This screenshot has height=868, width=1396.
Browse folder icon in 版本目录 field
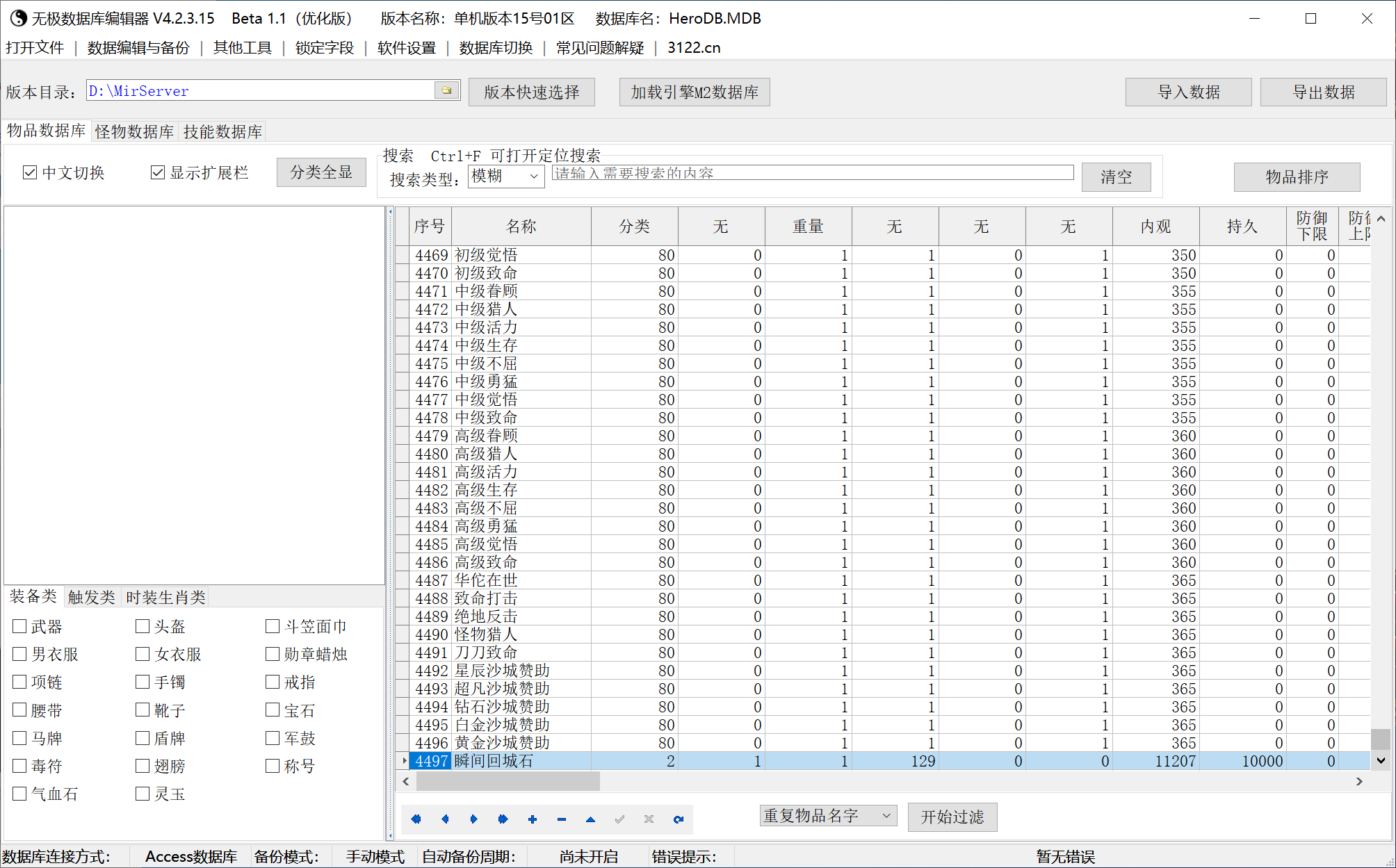446,90
